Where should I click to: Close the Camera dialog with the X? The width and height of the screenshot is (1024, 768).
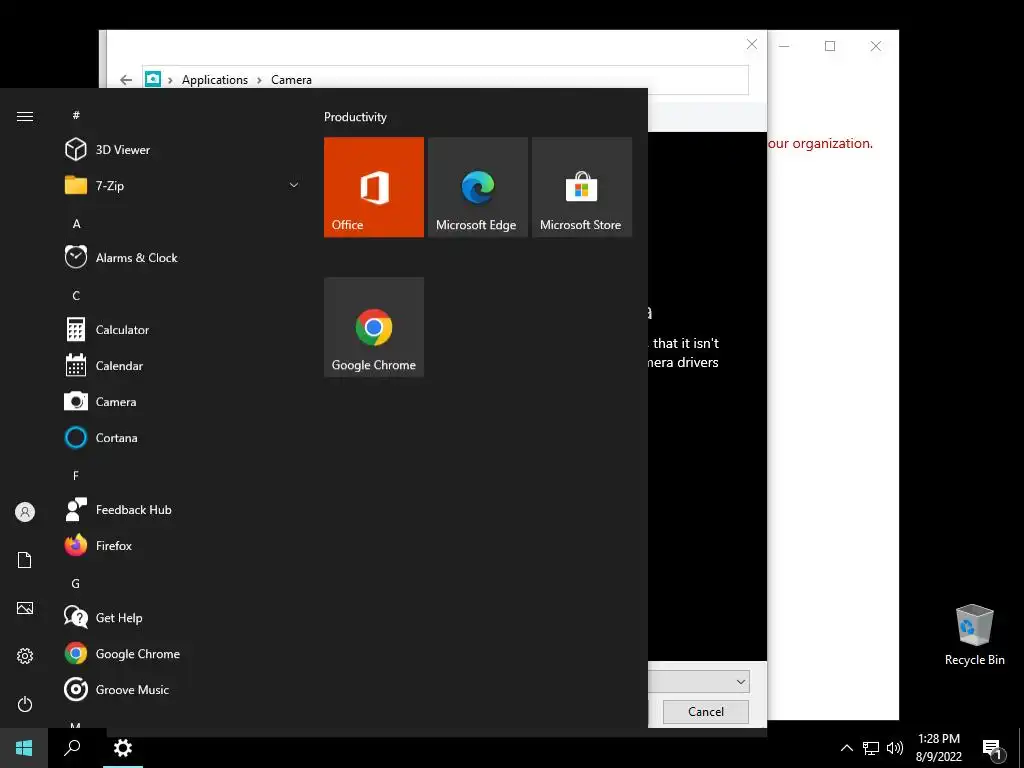[x=752, y=44]
